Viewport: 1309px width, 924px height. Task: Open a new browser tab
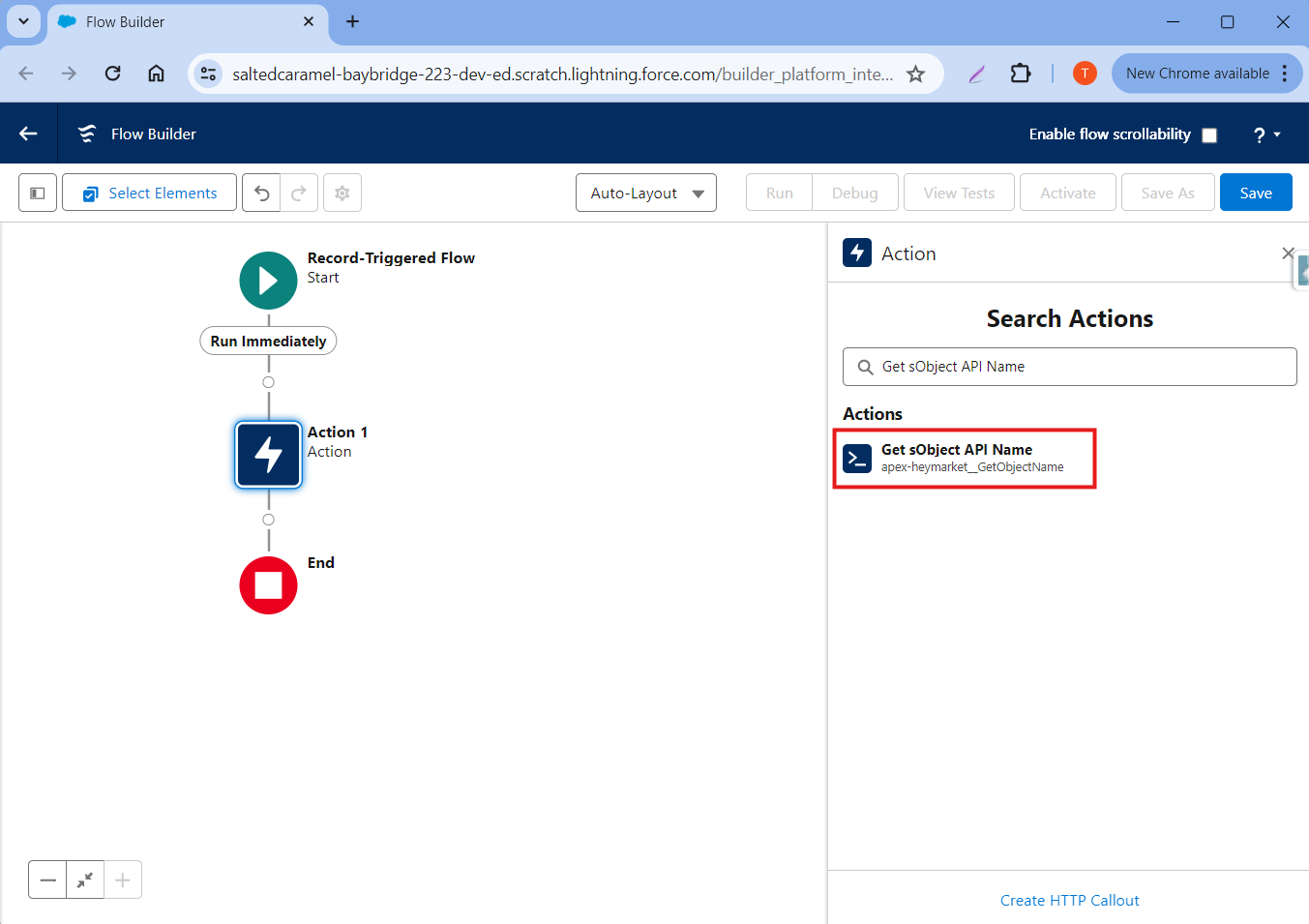352,21
